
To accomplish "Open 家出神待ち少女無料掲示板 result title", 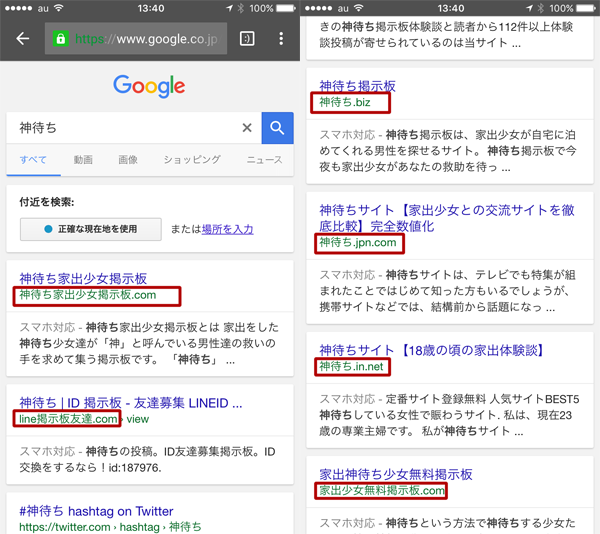I will click(396, 474).
